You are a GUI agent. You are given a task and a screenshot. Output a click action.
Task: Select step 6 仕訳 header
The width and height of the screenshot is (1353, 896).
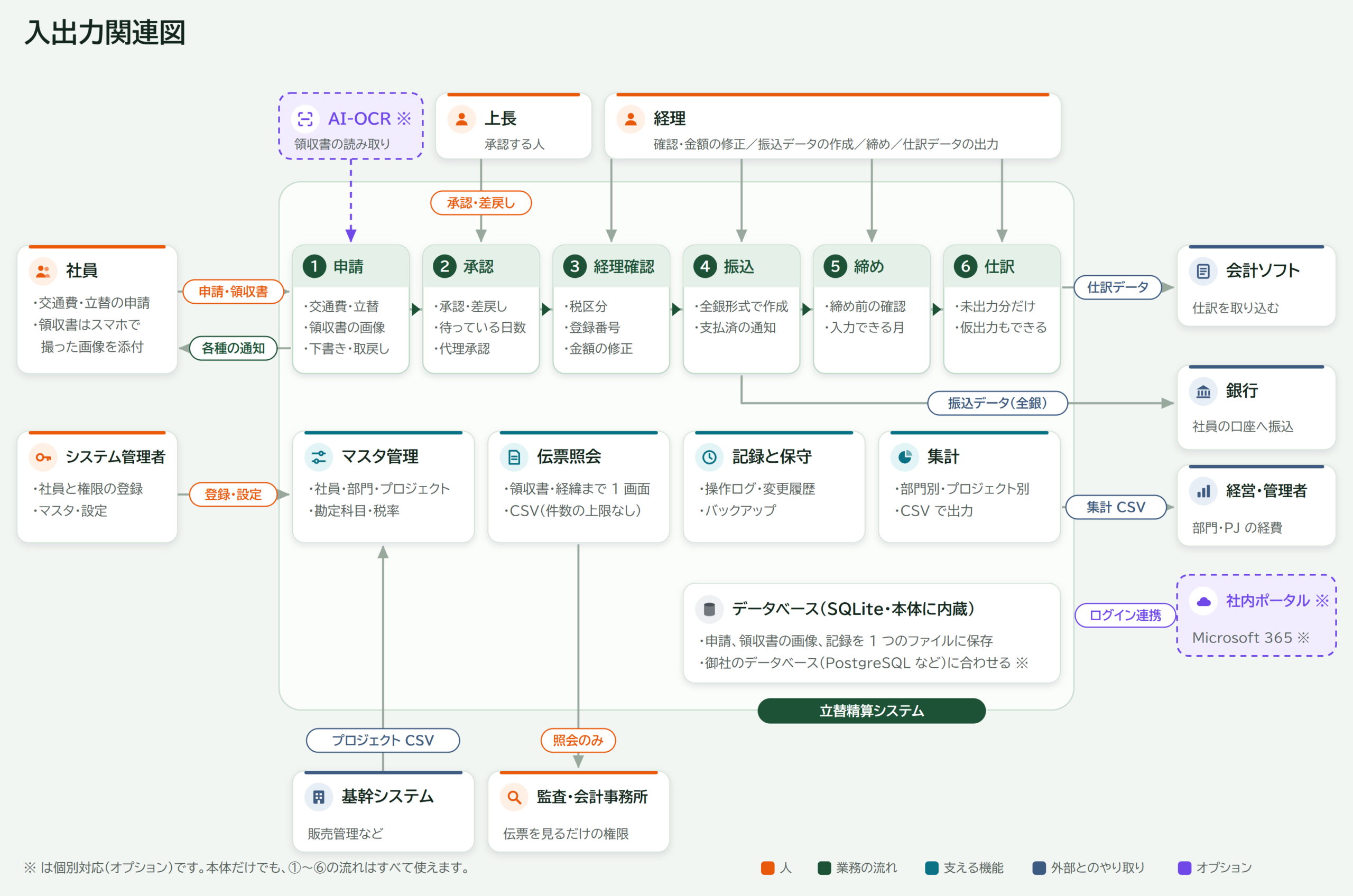coord(1002,266)
